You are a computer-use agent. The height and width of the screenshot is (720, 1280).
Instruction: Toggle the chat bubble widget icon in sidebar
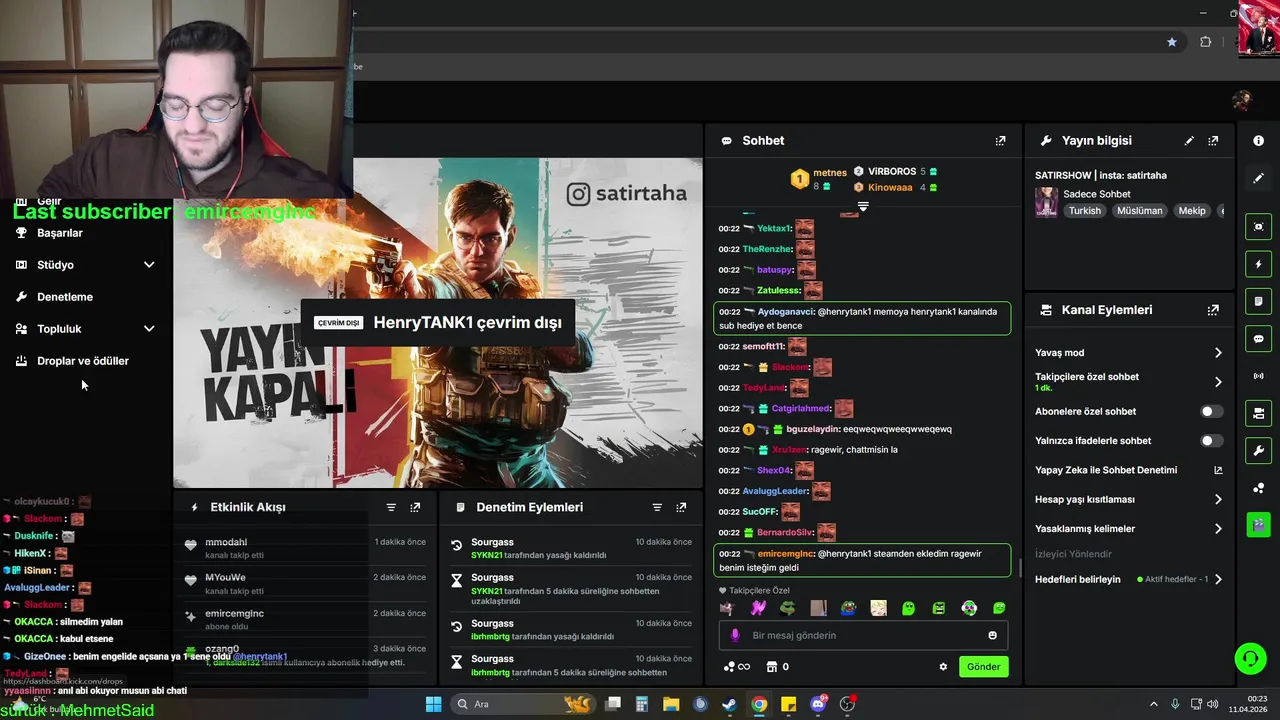click(x=1258, y=338)
